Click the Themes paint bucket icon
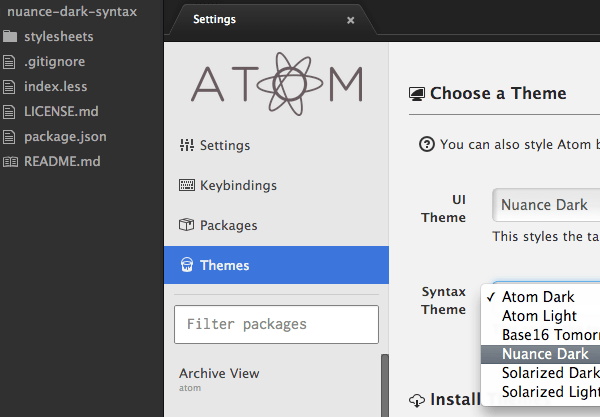The image size is (600, 417). 187,265
